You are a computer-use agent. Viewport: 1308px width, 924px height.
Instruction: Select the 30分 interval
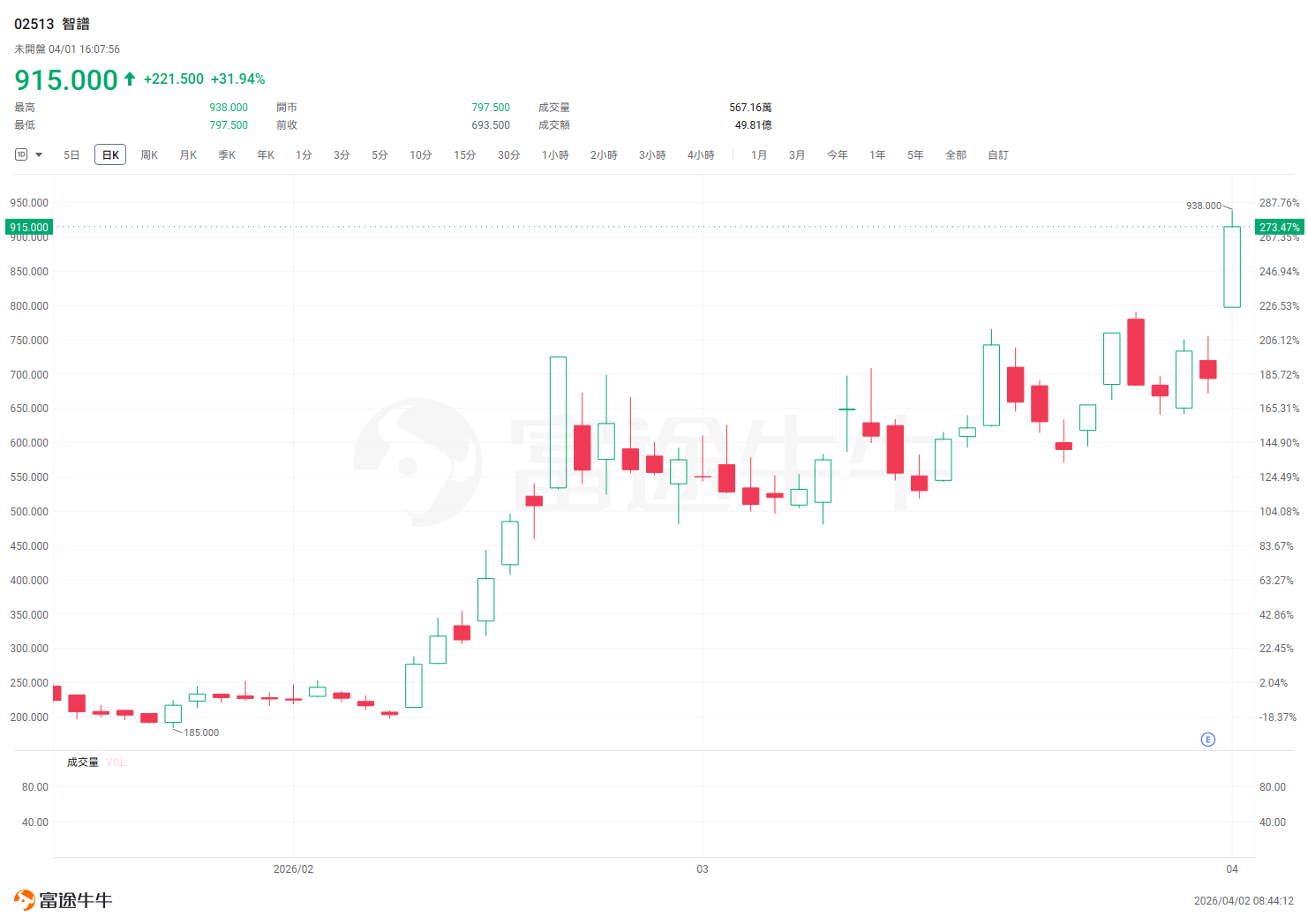(508, 155)
